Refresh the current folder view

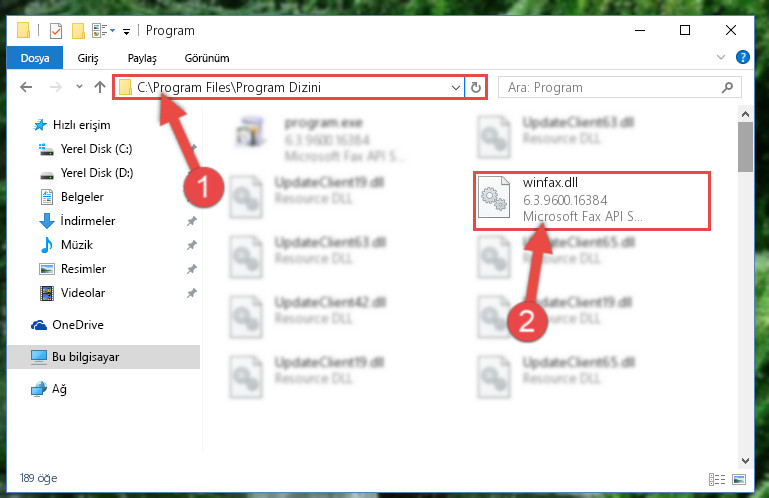(x=476, y=87)
